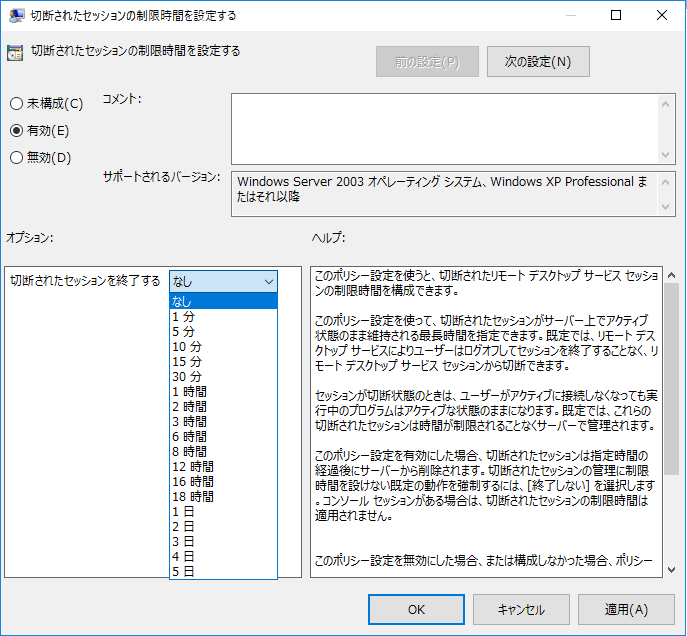Viewport: 687px width, 636px height.
Task: Click comment box scroll down arrow
Action: pyautogui.click(x=666, y=155)
